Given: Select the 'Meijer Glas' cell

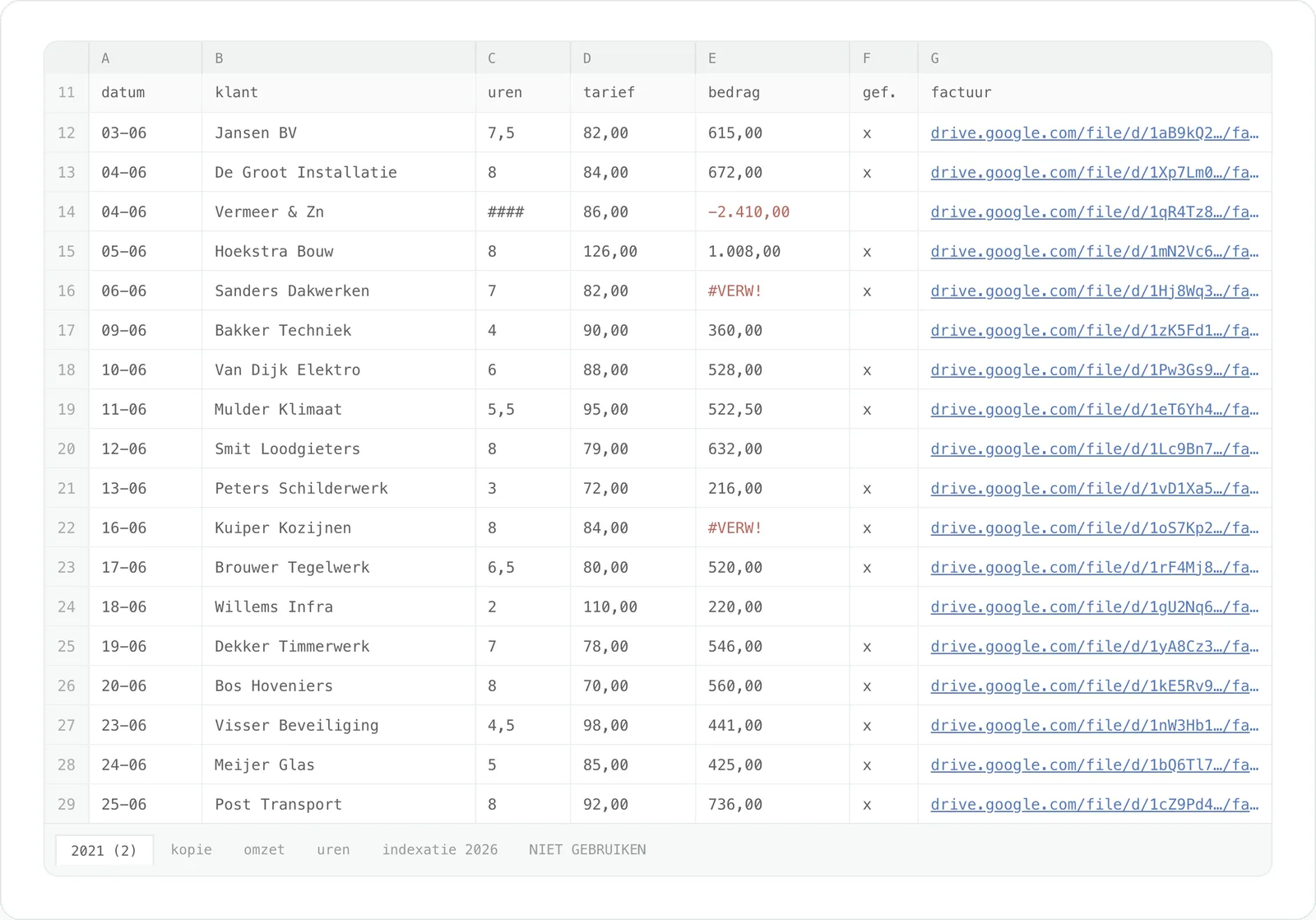Looking at the screenshot, I should click(x=339, y=764).
